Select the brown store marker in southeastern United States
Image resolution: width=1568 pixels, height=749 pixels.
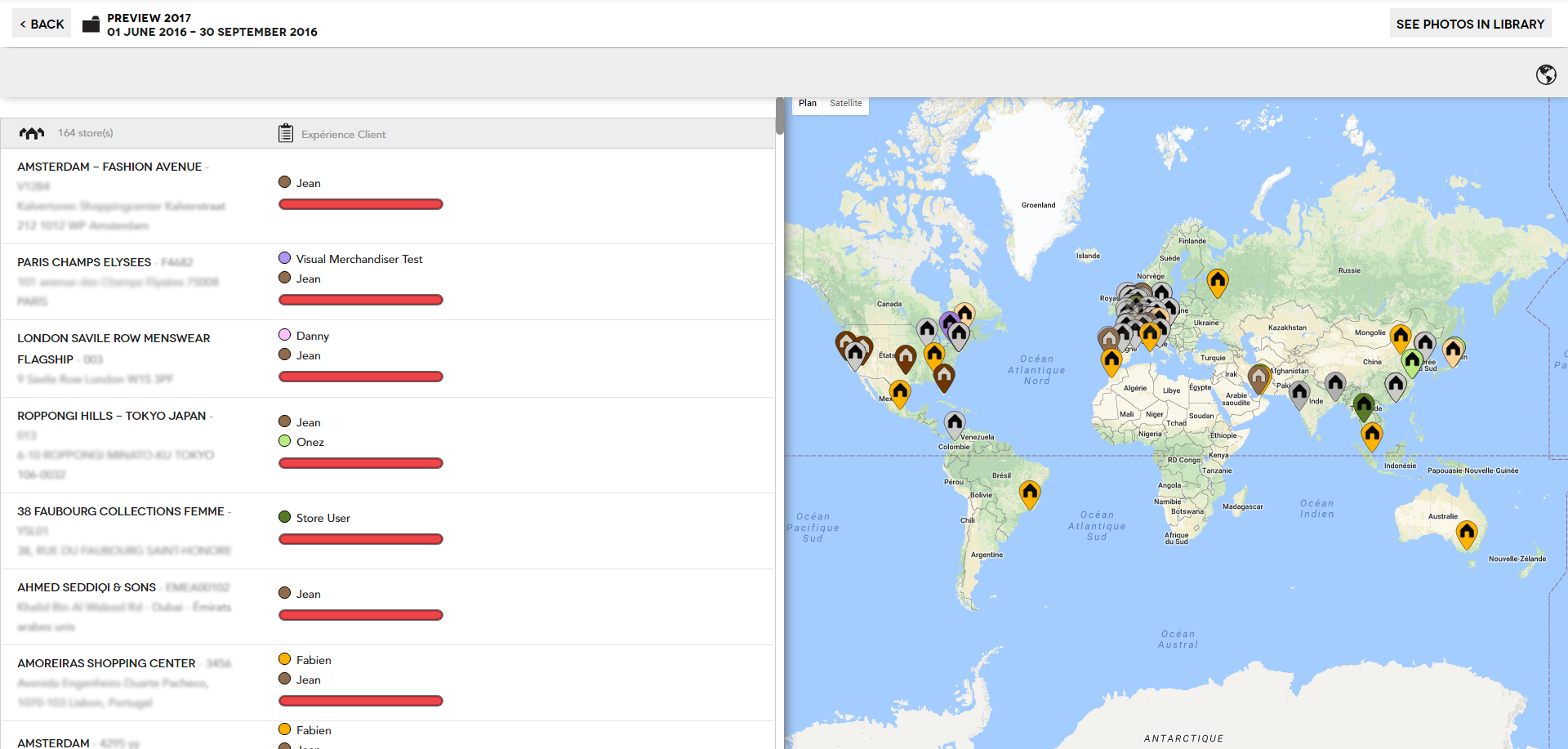944,377
